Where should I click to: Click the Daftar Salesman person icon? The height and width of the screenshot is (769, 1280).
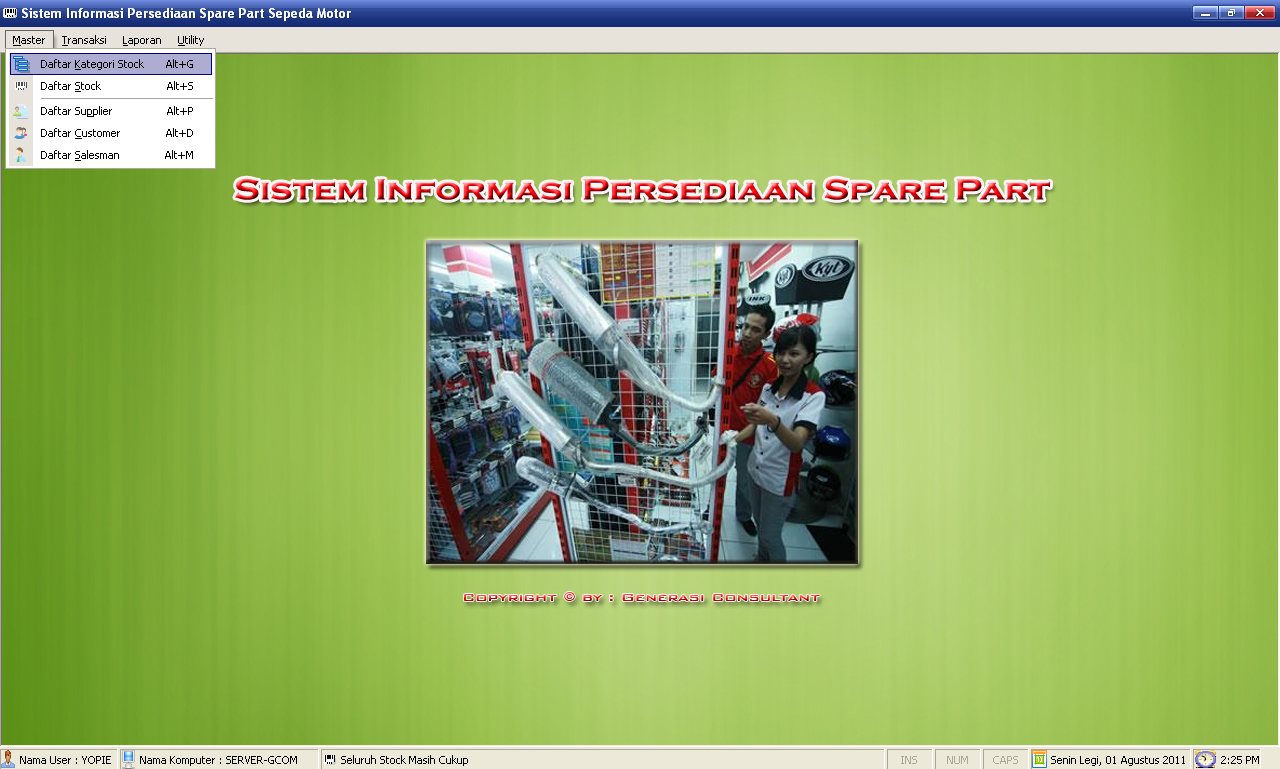point(21,155)
